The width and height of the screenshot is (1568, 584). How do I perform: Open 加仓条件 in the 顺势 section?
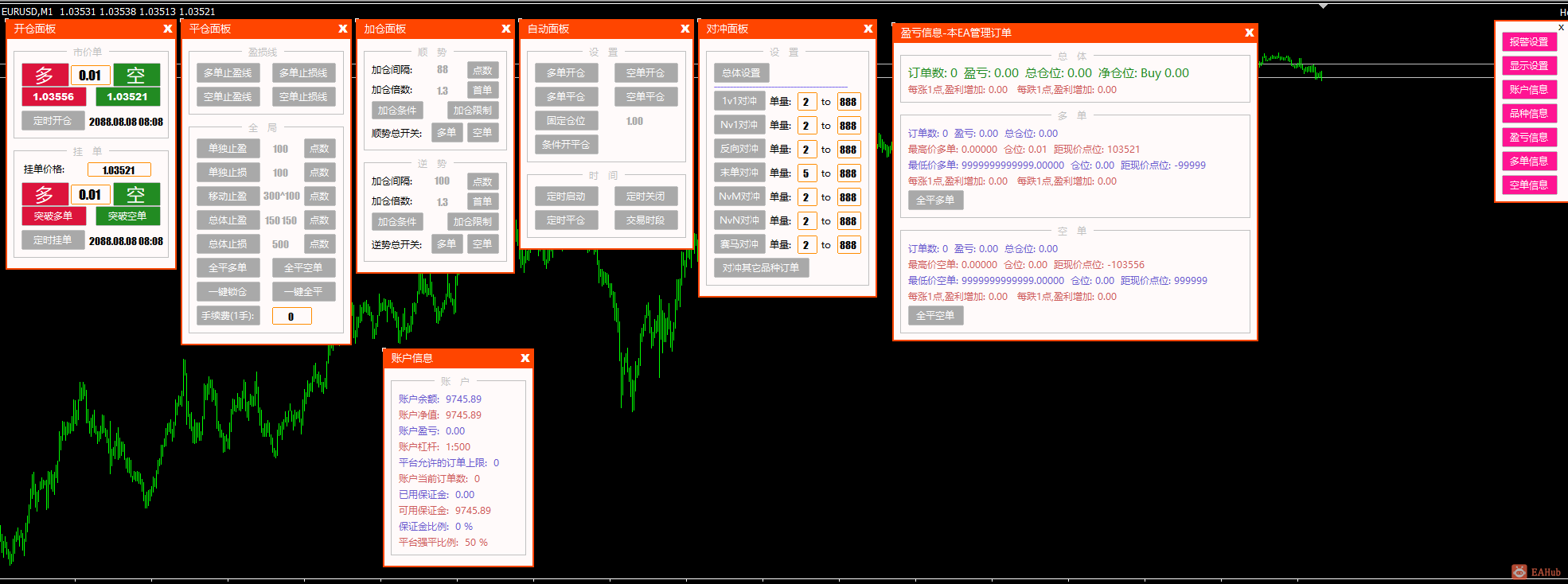[x=397, y=110]
